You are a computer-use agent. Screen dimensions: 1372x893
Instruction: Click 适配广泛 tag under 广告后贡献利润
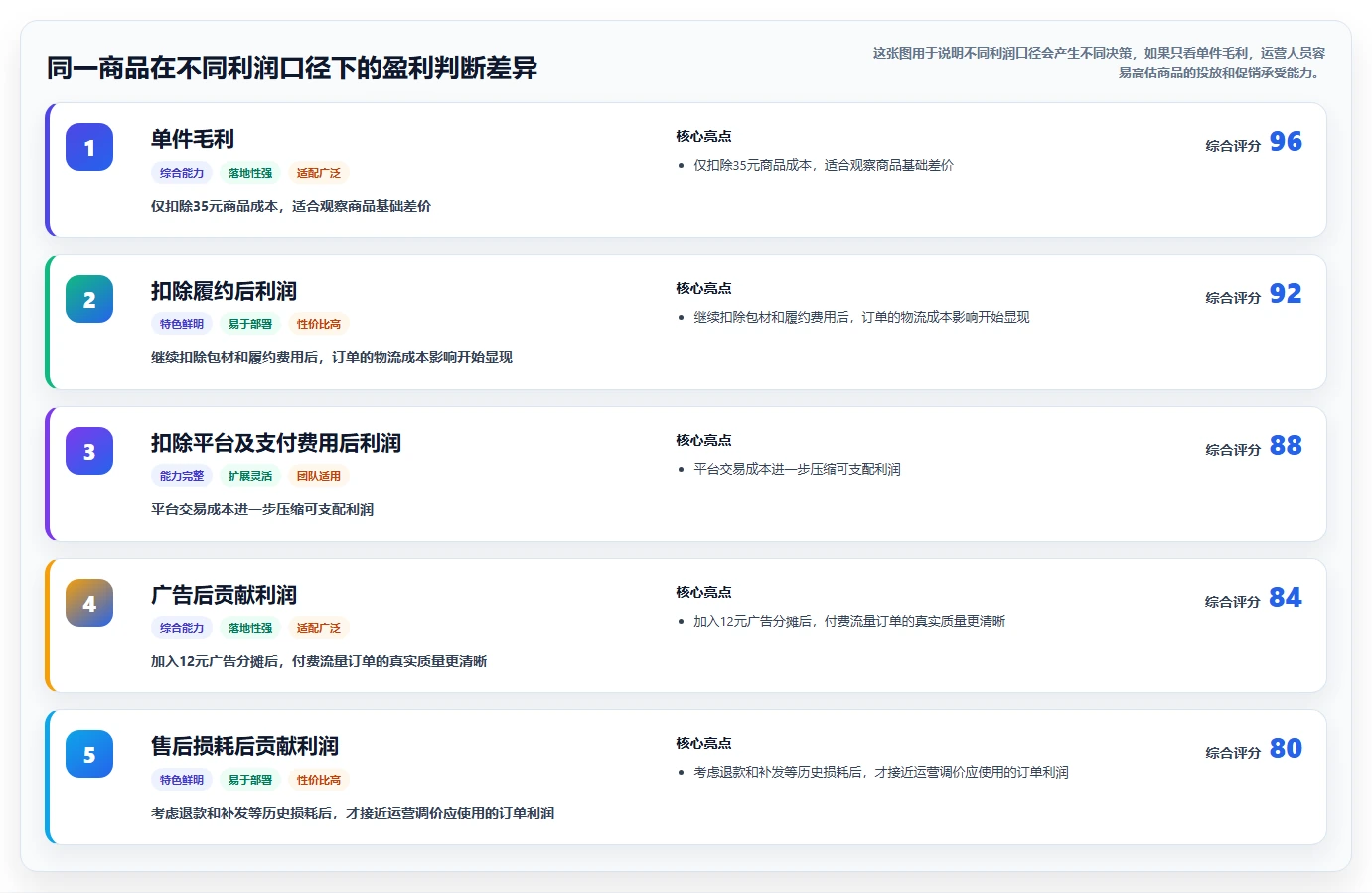pyautogui.click(x=319, y=628)
